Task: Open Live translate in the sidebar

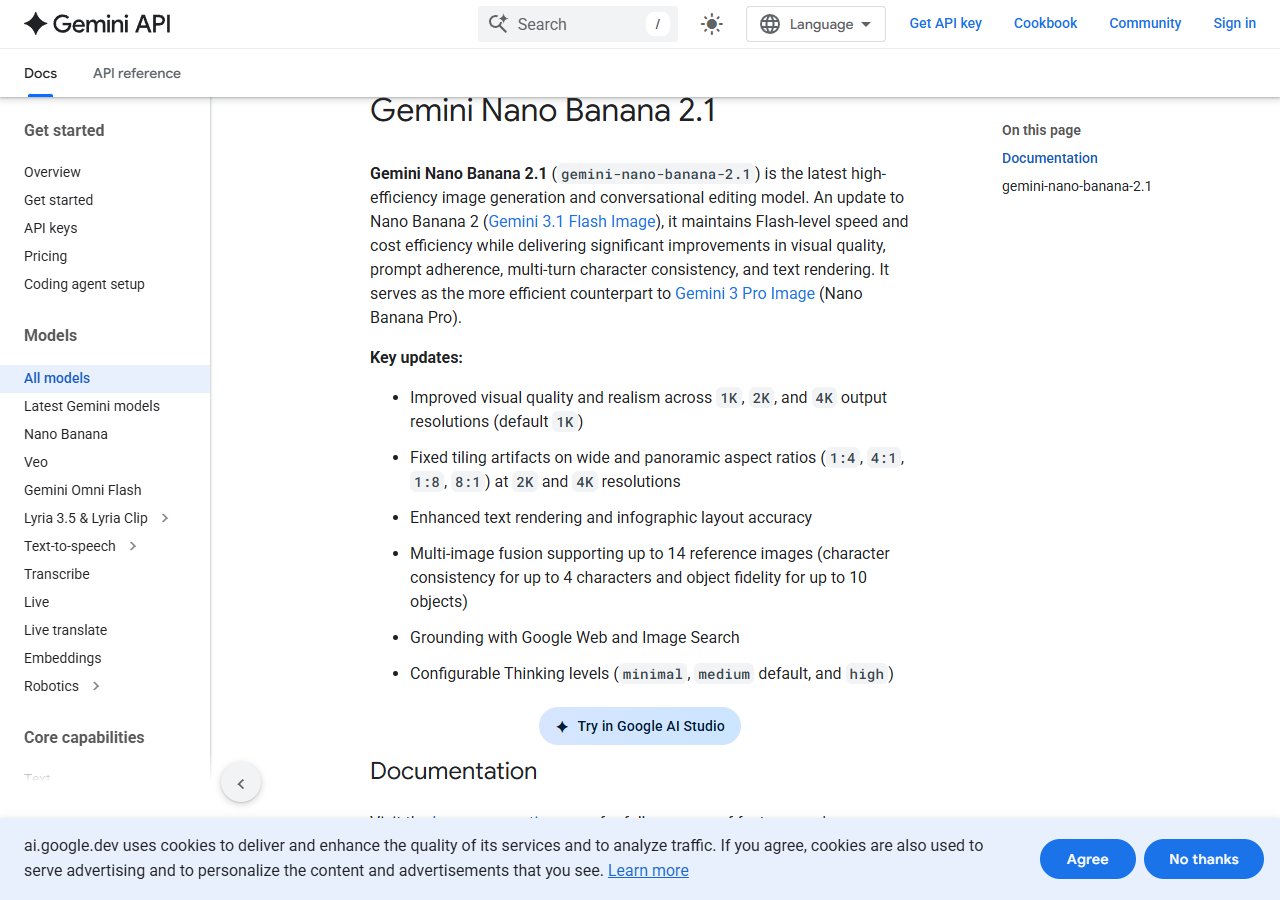Action: 65,630
